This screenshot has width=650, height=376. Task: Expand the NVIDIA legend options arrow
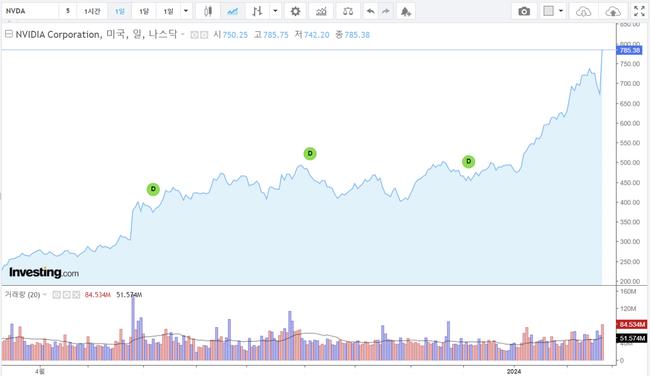(182, 34)
